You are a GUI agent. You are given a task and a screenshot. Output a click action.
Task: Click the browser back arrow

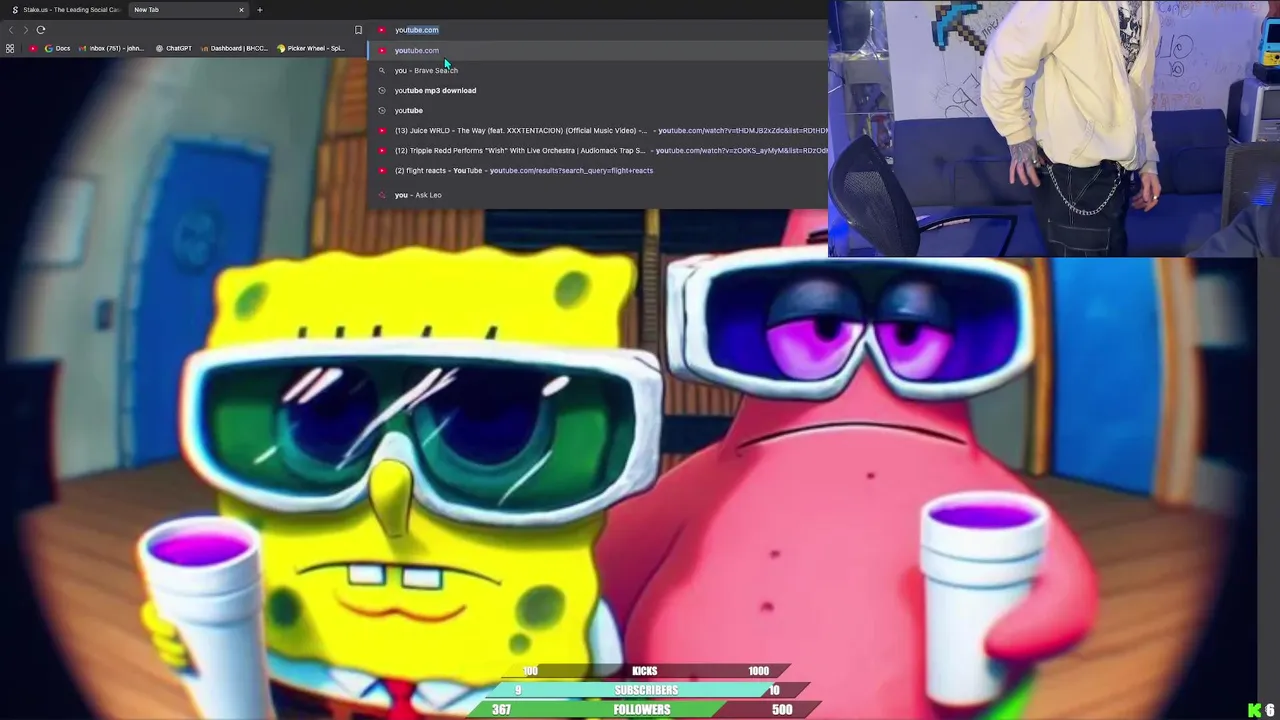tap(11, 30)
